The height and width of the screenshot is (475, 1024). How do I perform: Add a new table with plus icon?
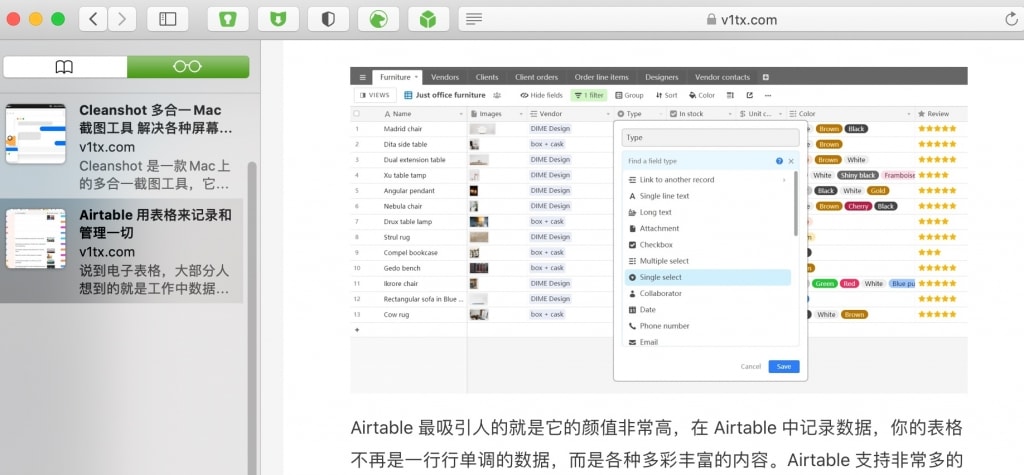coord(766,77)
